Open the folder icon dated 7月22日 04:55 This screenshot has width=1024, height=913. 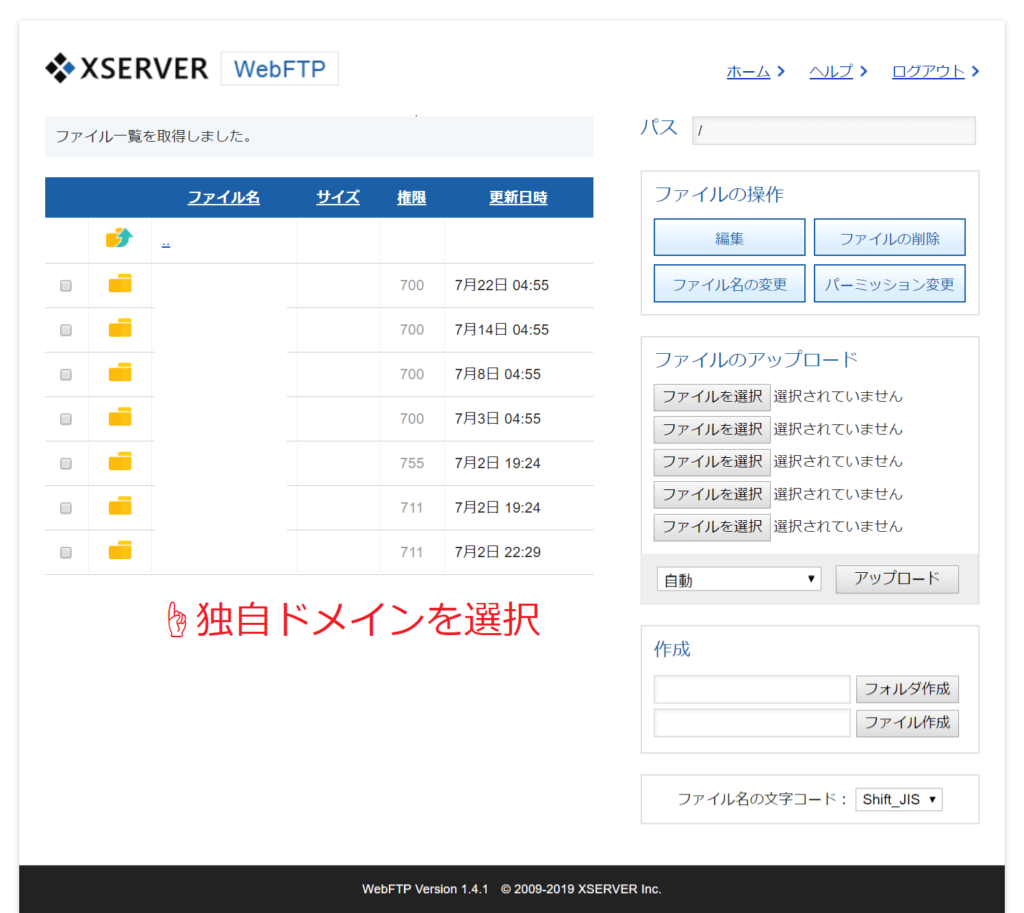point(120,283)
